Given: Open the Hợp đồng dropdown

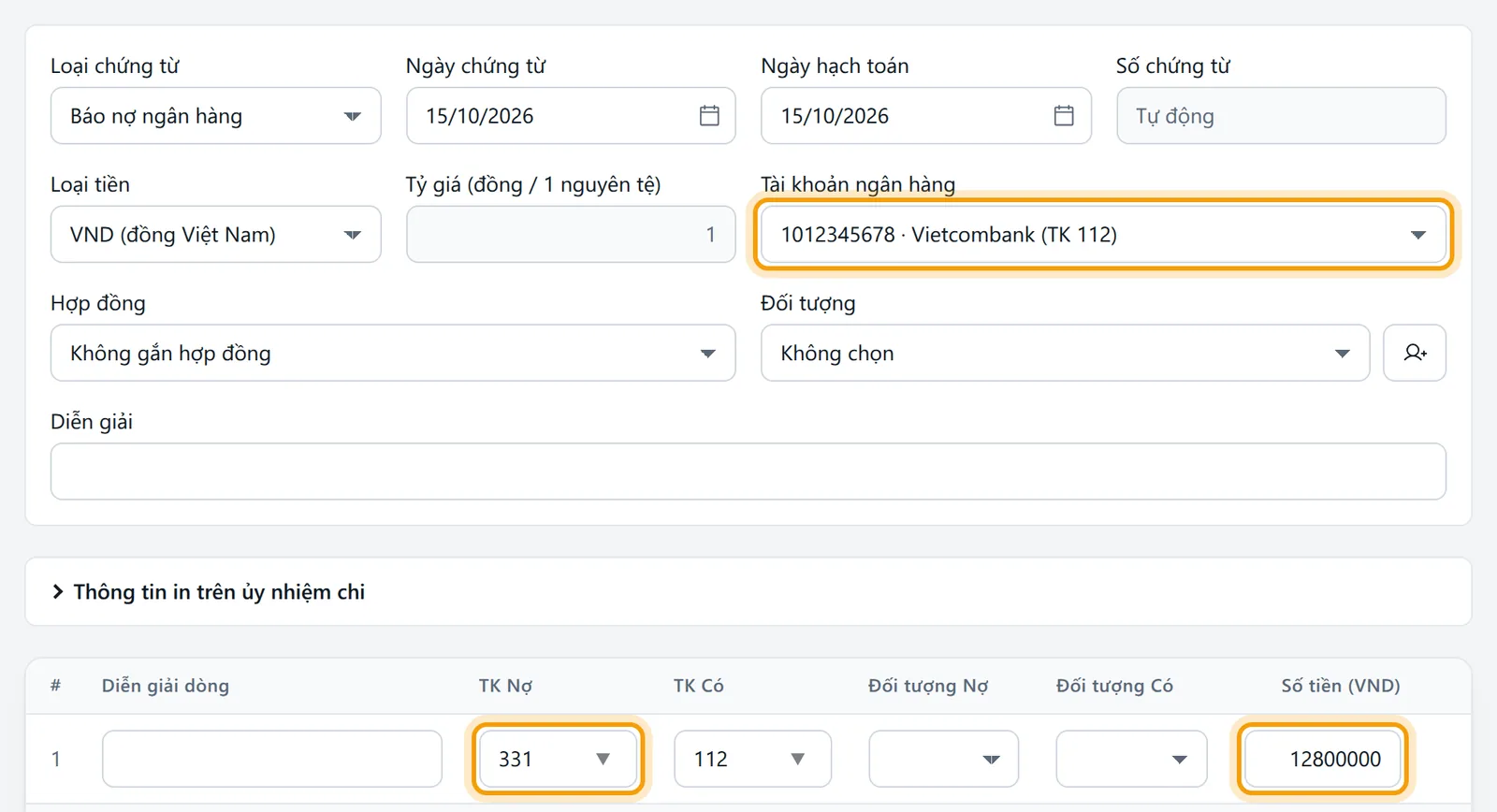Looking at the screenshot, I should pyautogui.click(x=393, y=353).
